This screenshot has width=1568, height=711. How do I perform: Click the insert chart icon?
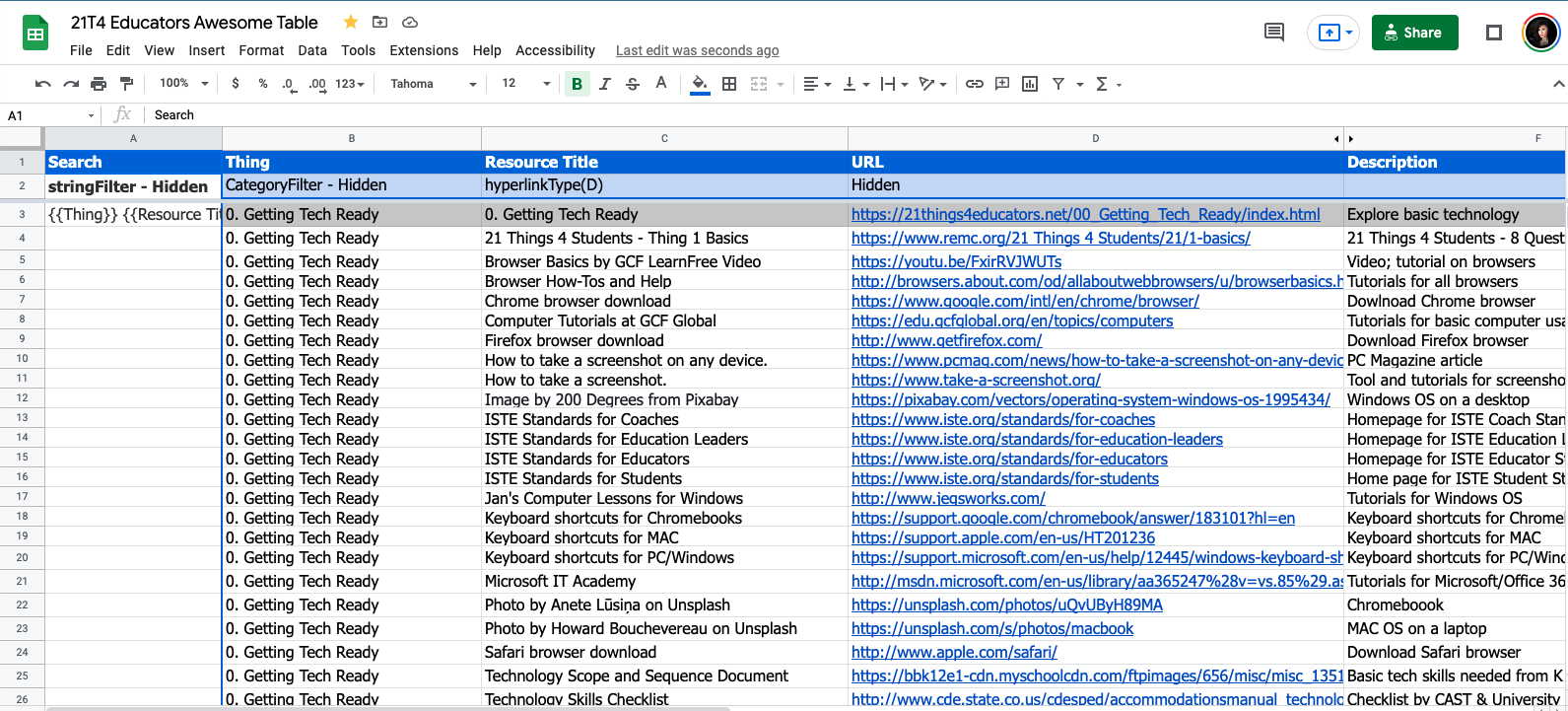click(x=1030, y=84)
